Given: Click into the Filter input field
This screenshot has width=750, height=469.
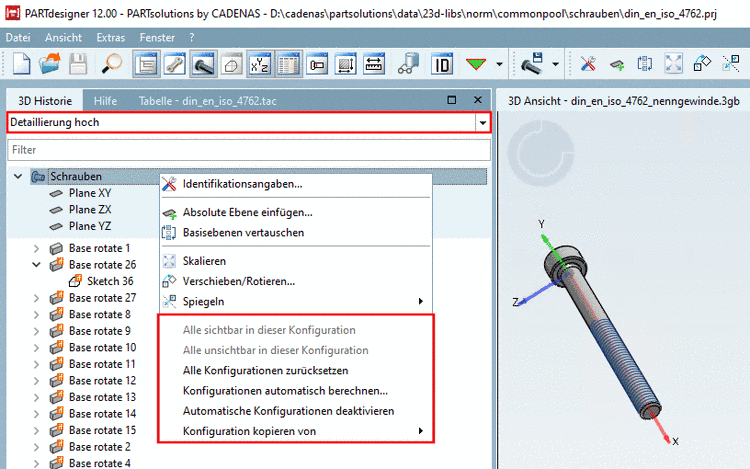Looking at the screenshot, I should pos(249,150).
